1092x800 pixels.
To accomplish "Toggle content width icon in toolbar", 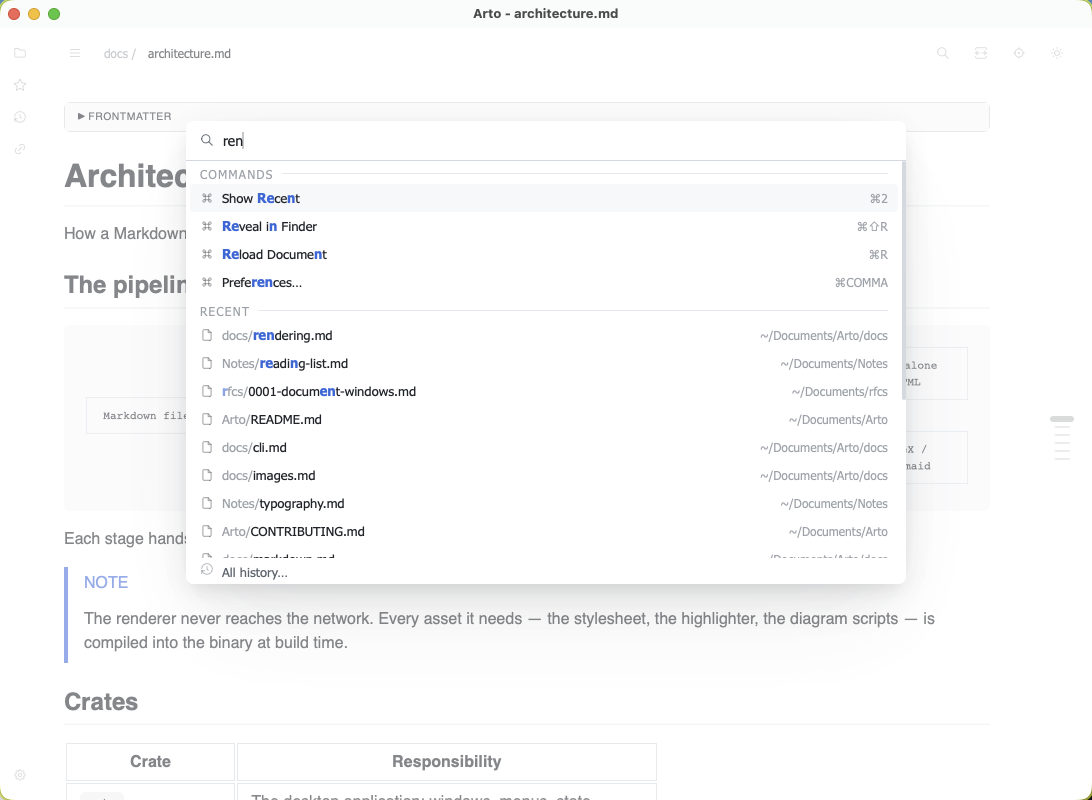I will [x=981, y=53].
